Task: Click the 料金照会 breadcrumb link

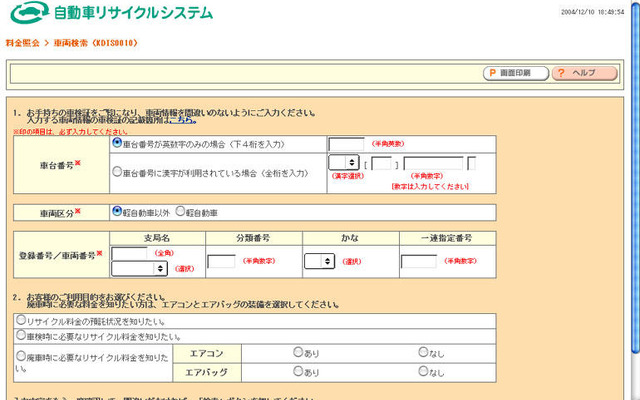Action: (x=22, y=44)
